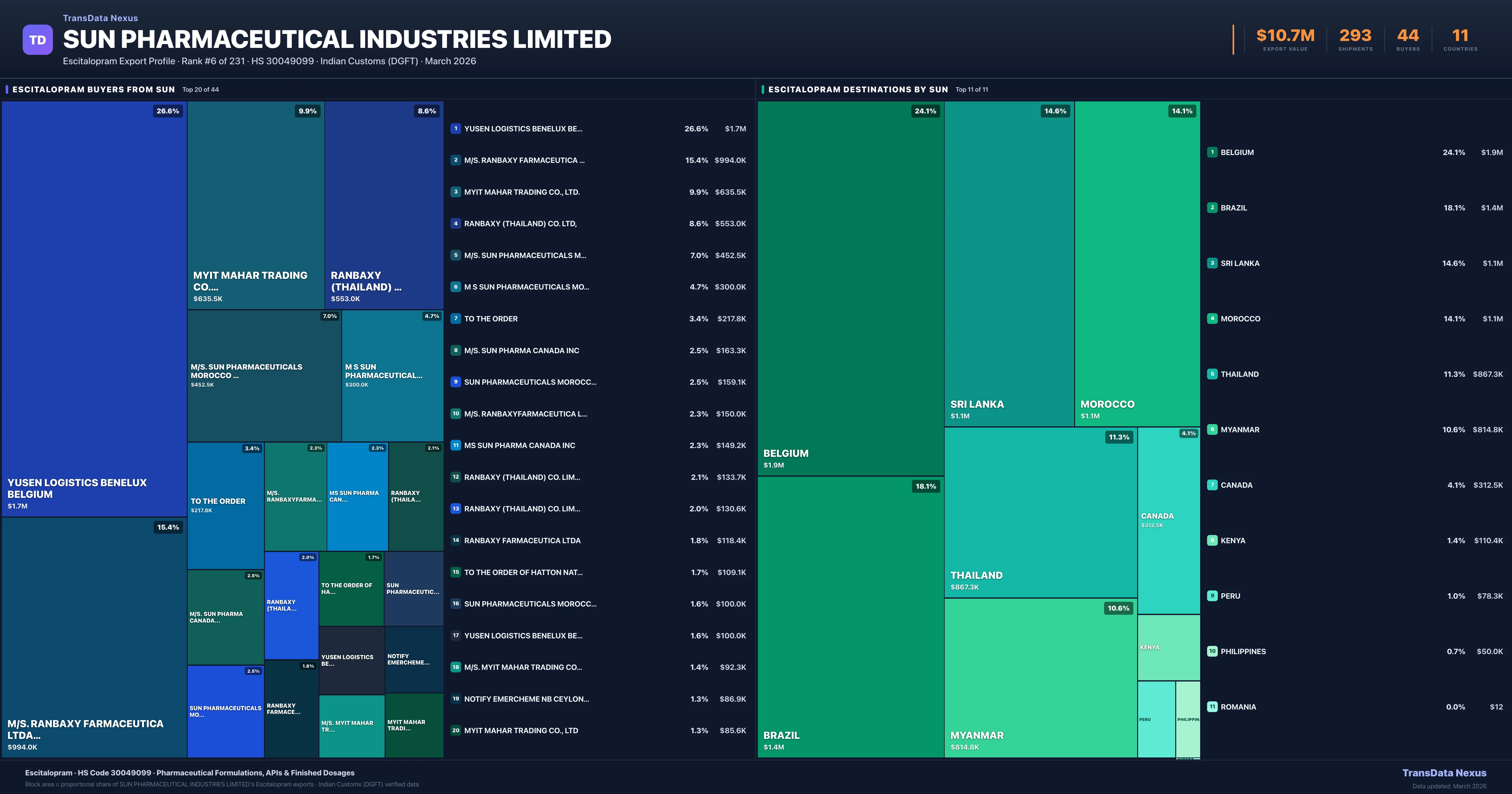Click rank badge 5 next to Thailand
The width and height of the screenshot is (1512, 794).
(1212, 374)
